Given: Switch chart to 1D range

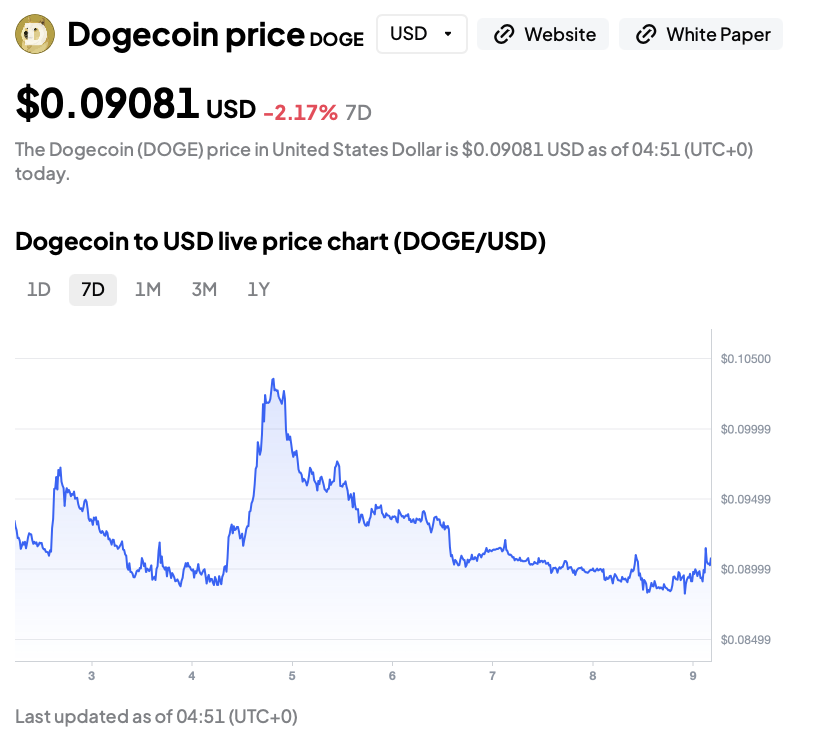Looking at the screenshot, I should click(x=38, y=290).
